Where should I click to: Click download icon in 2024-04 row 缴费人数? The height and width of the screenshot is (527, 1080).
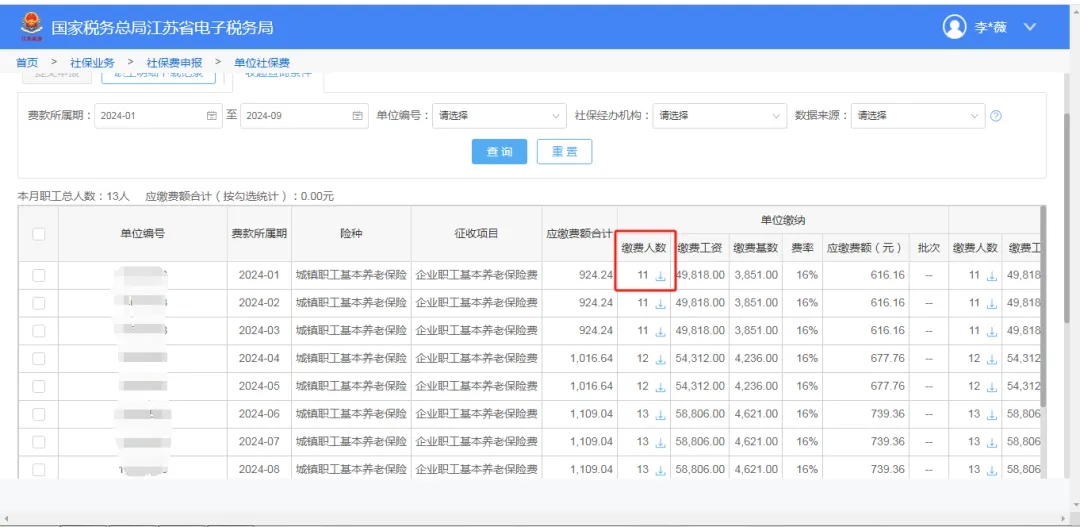pyautogui.click(x=660, y=359)
